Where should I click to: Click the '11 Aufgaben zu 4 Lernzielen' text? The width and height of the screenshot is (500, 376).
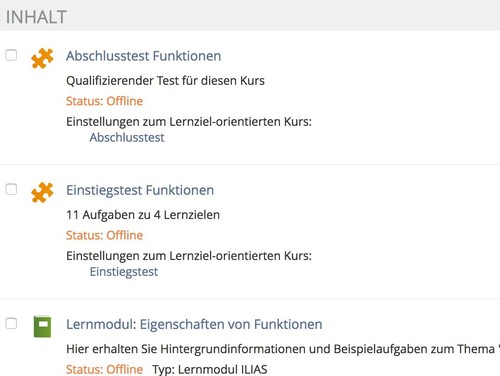(143, 215)
